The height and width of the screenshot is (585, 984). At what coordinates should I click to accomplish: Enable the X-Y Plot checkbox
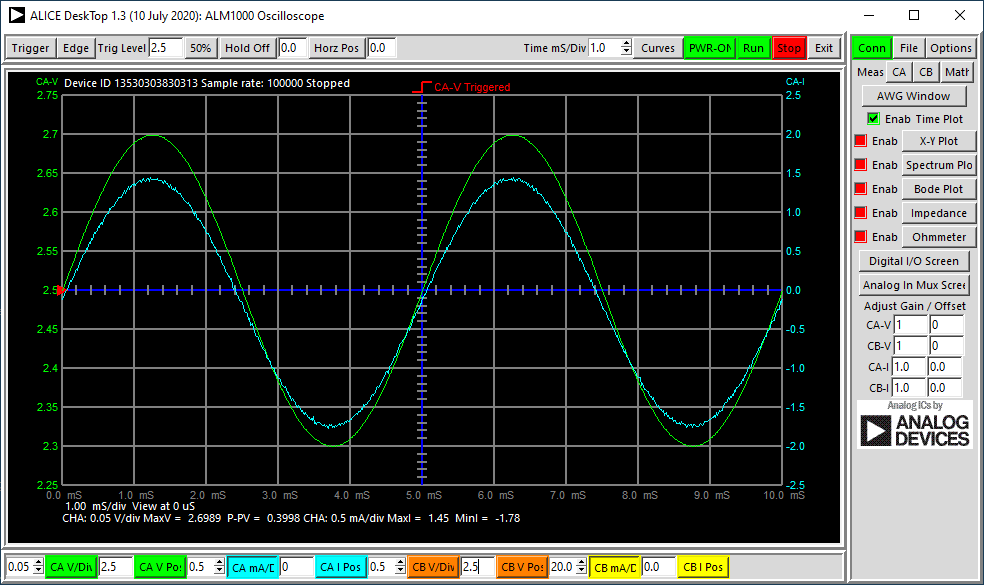tap(860, 140)
